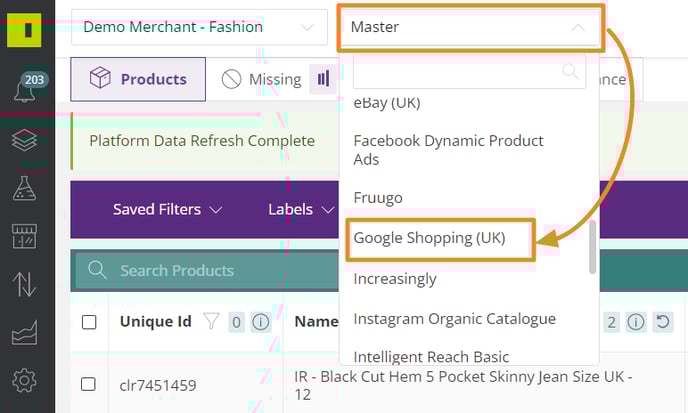
Task: Click info icon next to the 2 badge
Action: click(x=635, y=322)
